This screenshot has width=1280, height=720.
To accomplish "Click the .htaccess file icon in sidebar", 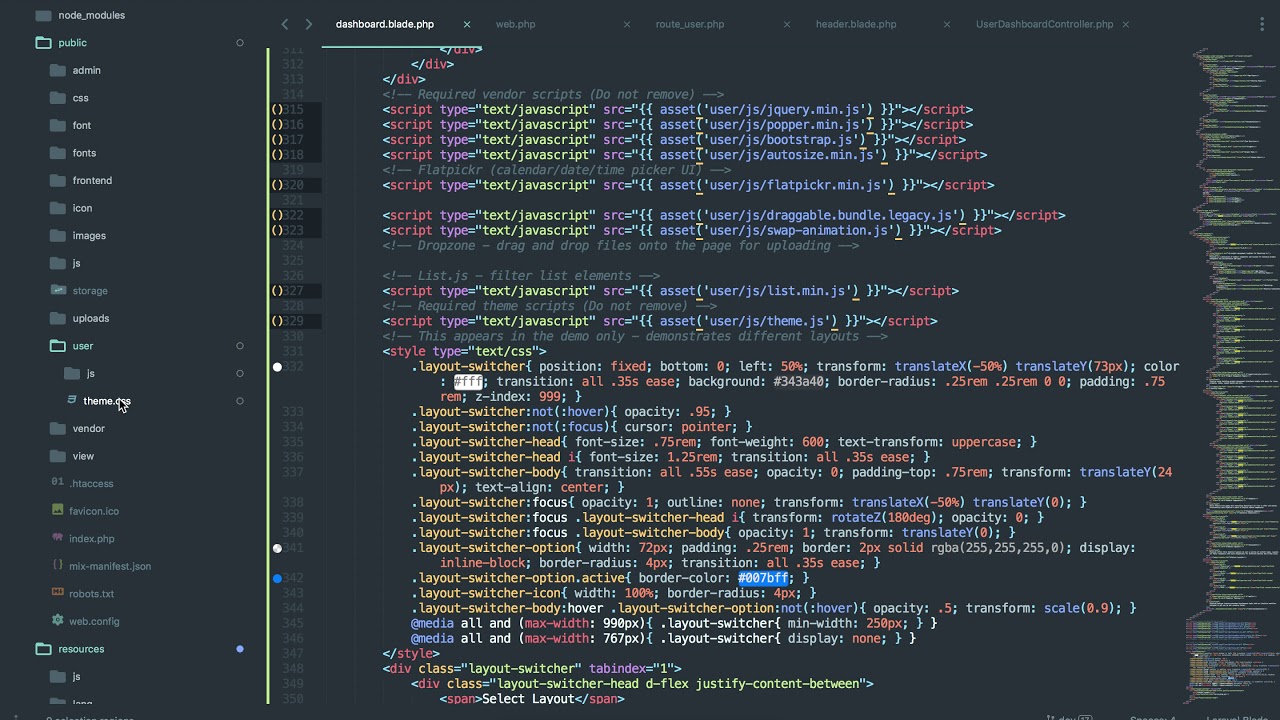I will pos(57,482).
